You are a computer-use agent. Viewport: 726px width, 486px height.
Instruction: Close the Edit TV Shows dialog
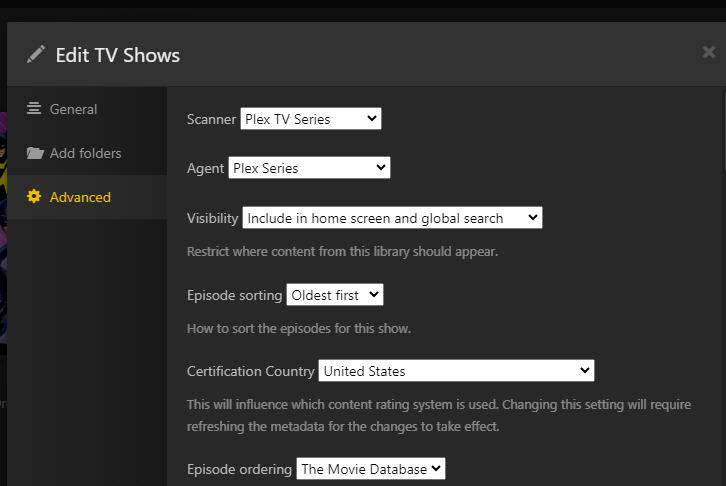pos(708,52)
